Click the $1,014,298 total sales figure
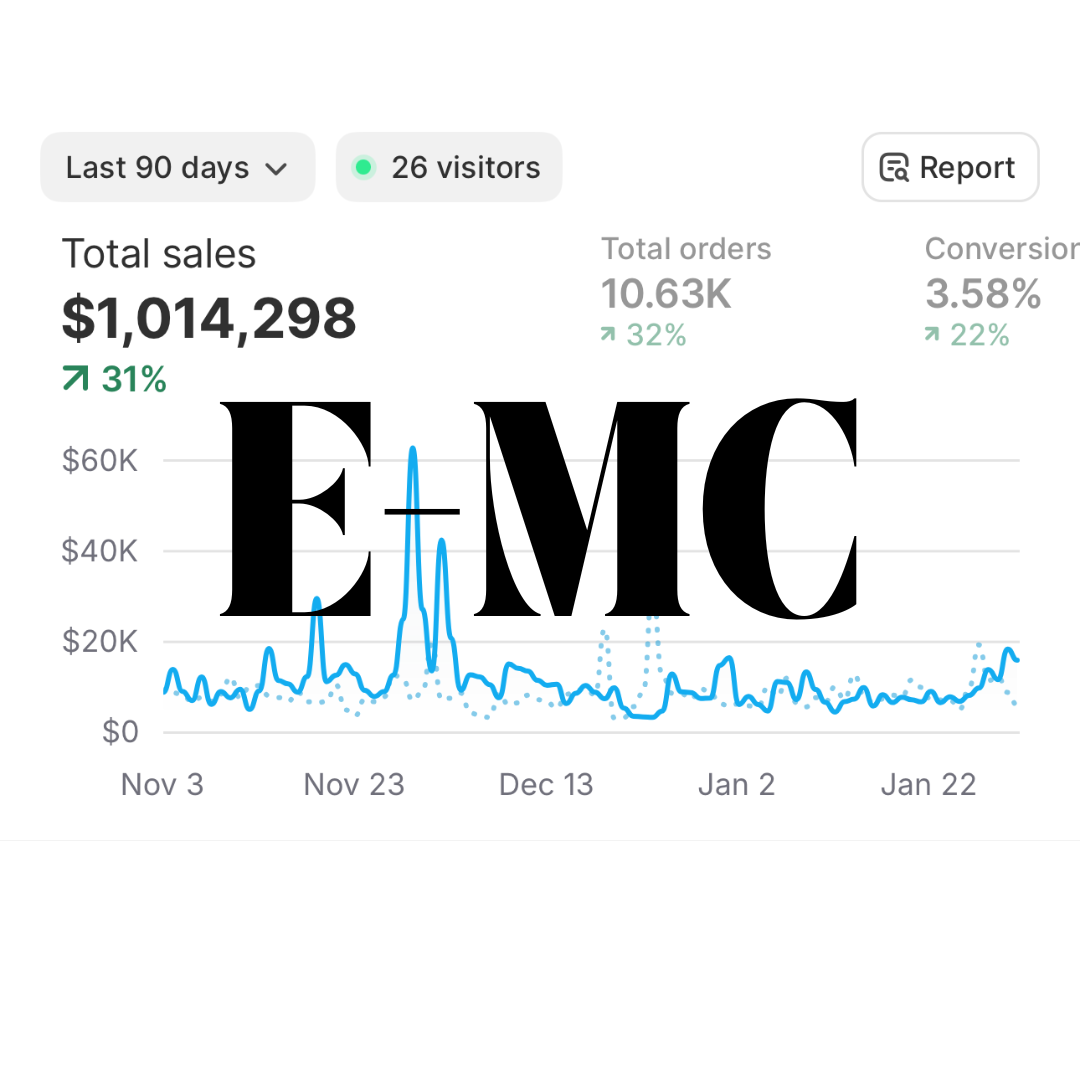The height and width of the screenshot is (1080, 1080). pyautogui.click(x=209, y=318)
